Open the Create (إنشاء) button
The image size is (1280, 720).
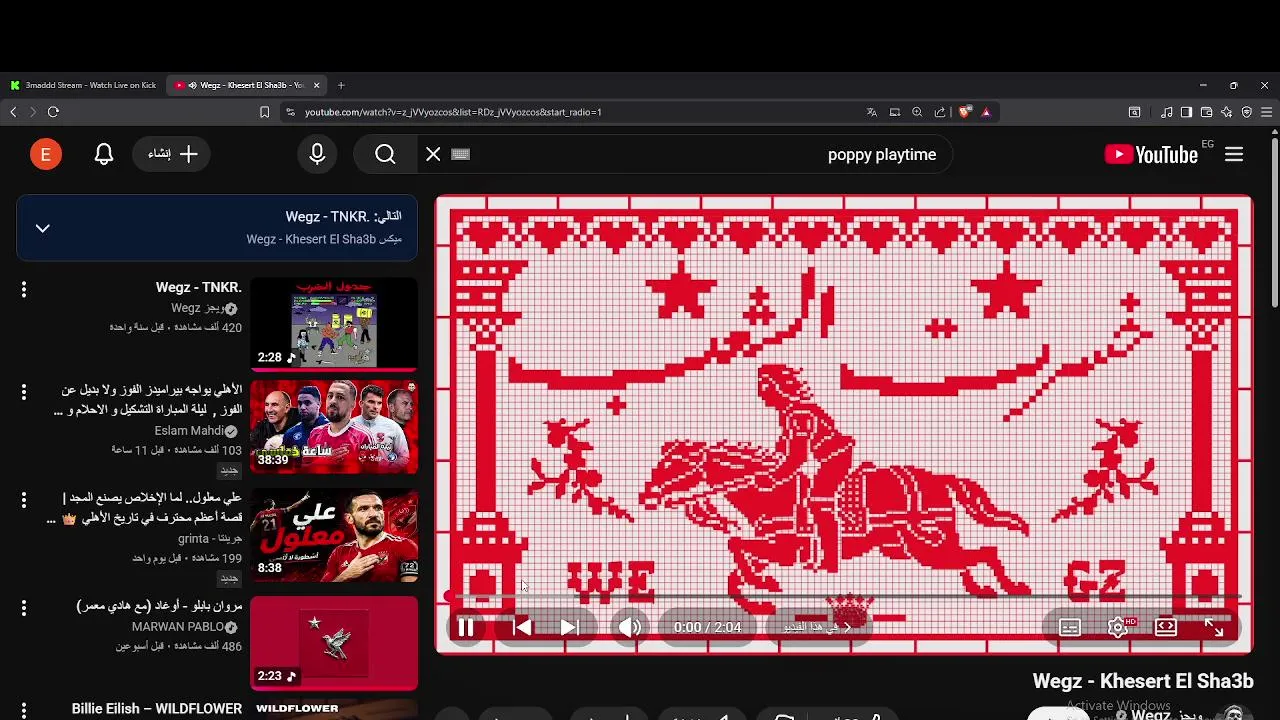(x=173, y=154)
